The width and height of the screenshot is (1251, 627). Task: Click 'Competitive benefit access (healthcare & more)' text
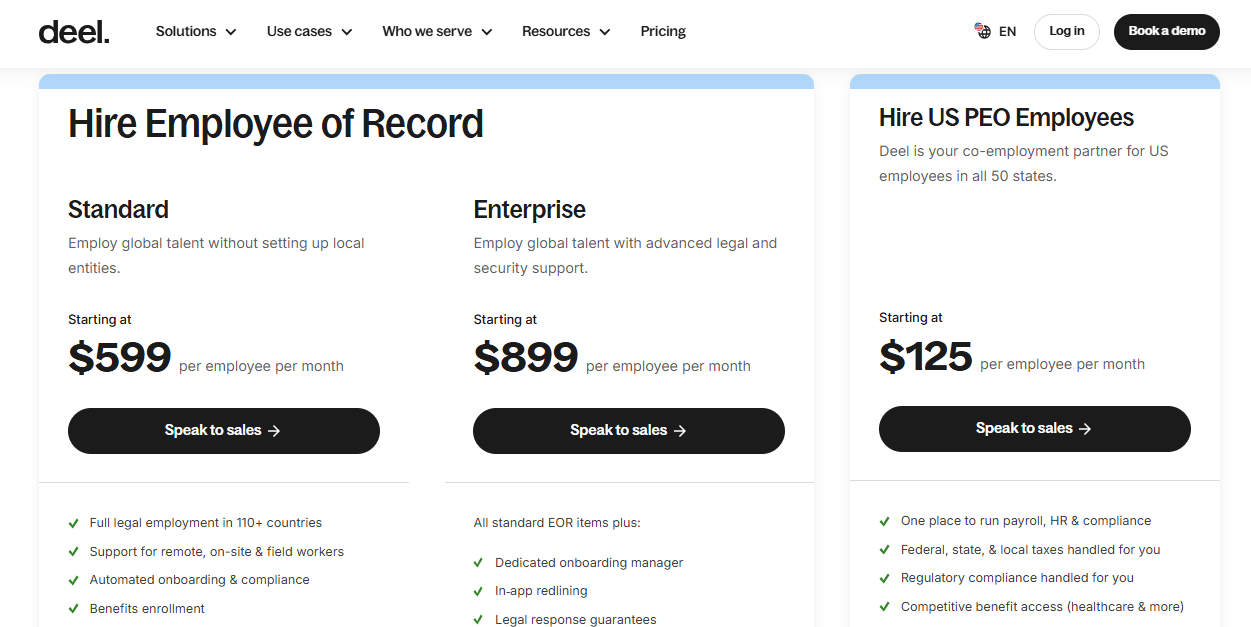point(1042,607)
